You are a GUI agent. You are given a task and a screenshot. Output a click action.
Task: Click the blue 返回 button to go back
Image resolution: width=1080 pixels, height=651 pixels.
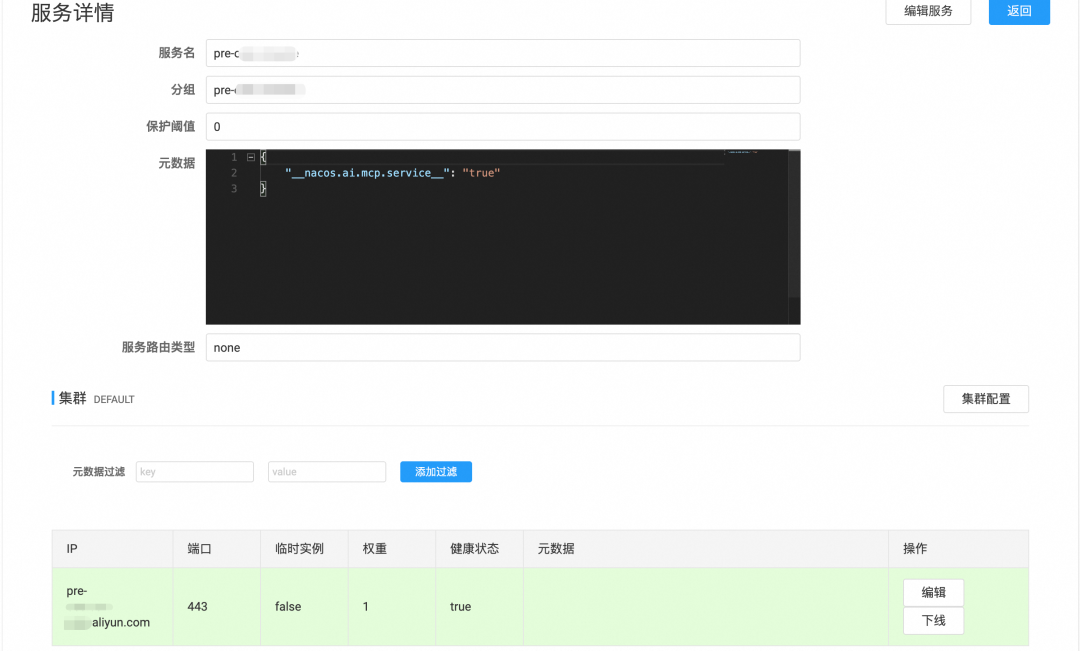1018,12
